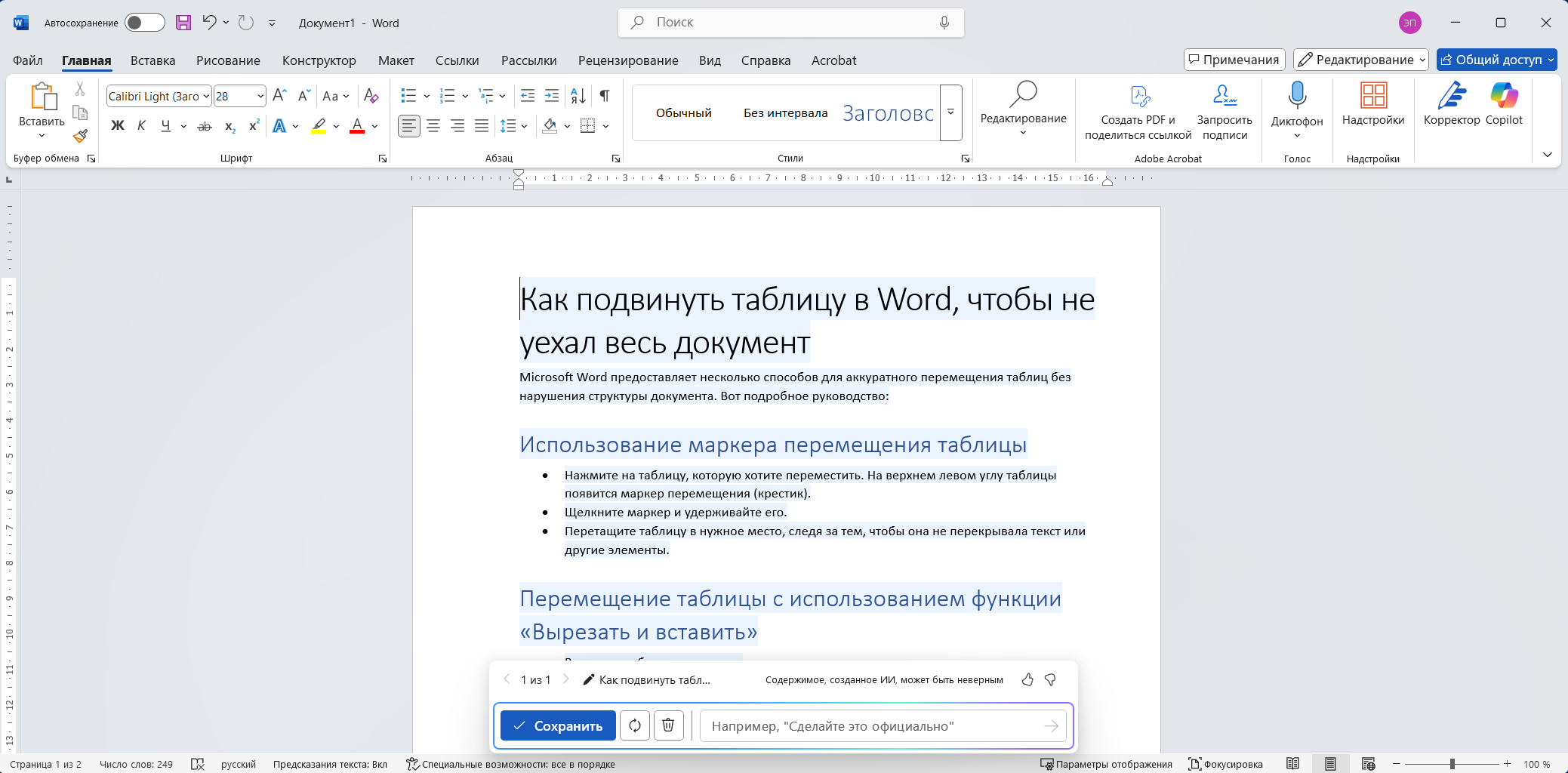Sort text A to Z
This screenshot has height=773, width=1568.
[x=578, y=96]
